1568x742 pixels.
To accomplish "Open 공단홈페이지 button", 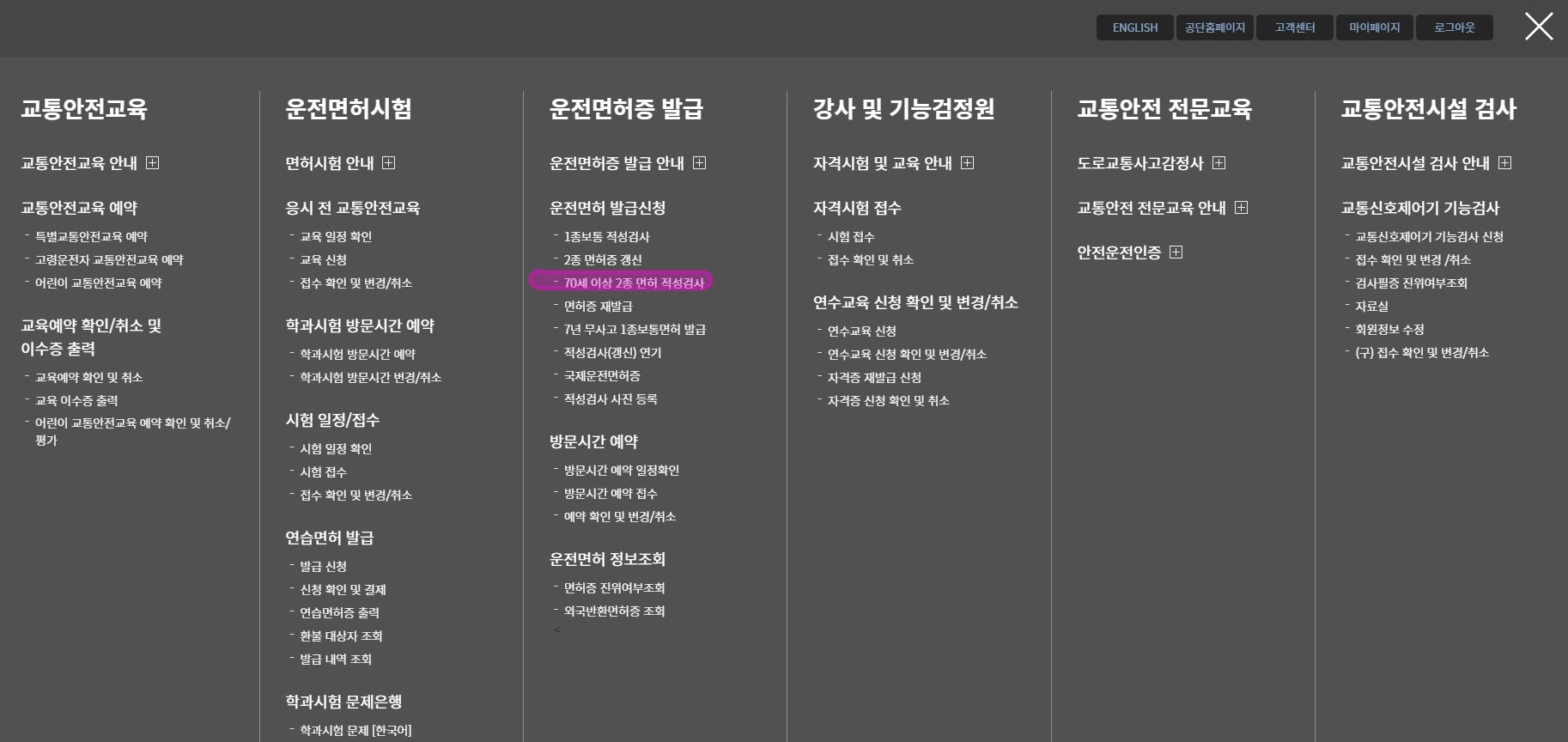I will (1215, 27).
